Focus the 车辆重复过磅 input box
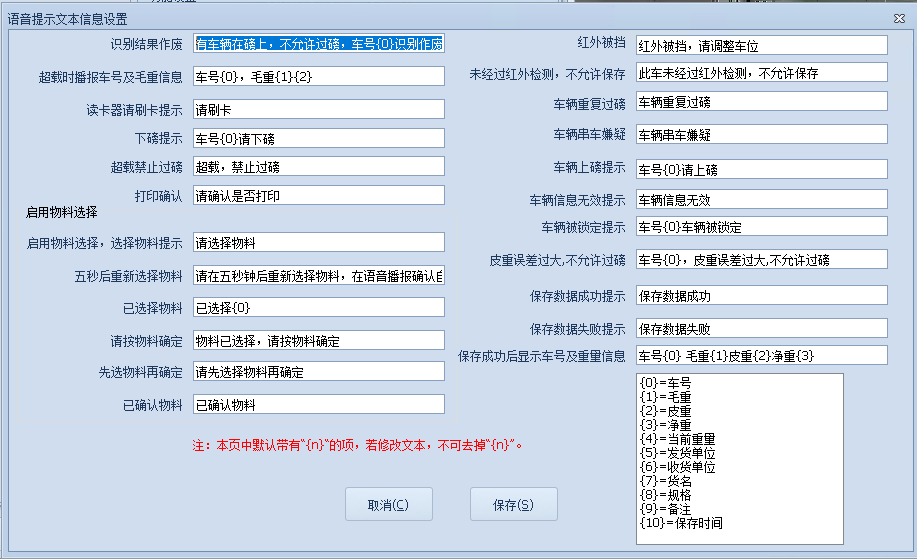This screenshot has height=559, width=917. point(761,103)
